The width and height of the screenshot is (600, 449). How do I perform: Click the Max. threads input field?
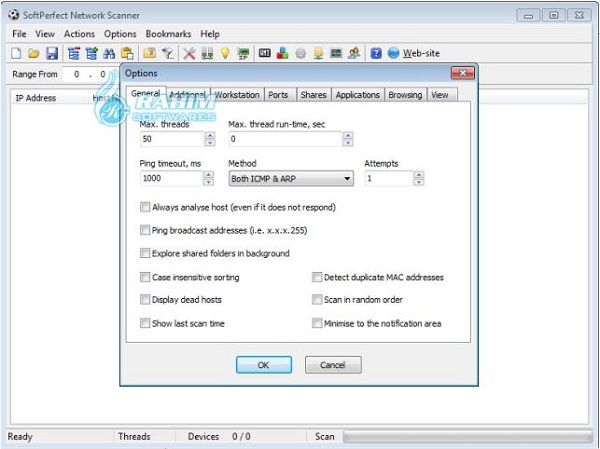[173, 139]
